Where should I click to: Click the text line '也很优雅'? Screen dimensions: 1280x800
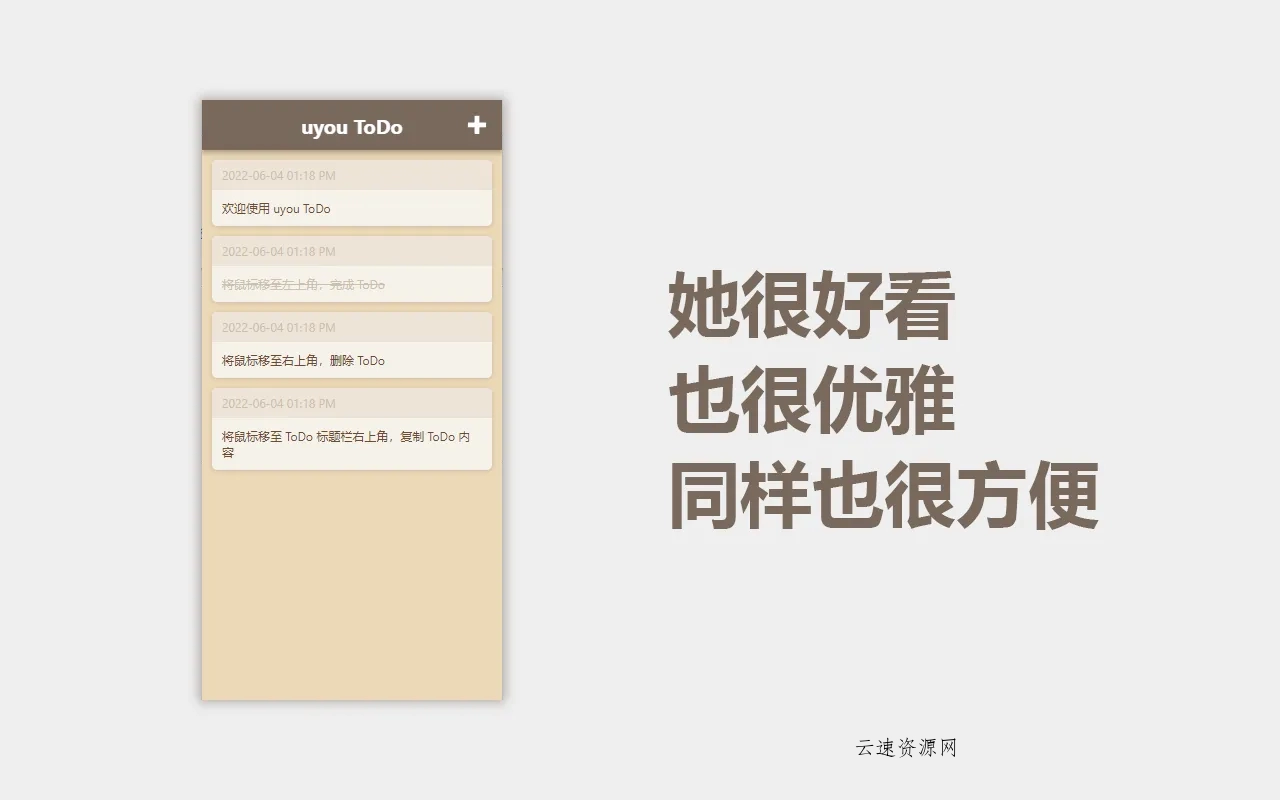[x=812, y=400]
